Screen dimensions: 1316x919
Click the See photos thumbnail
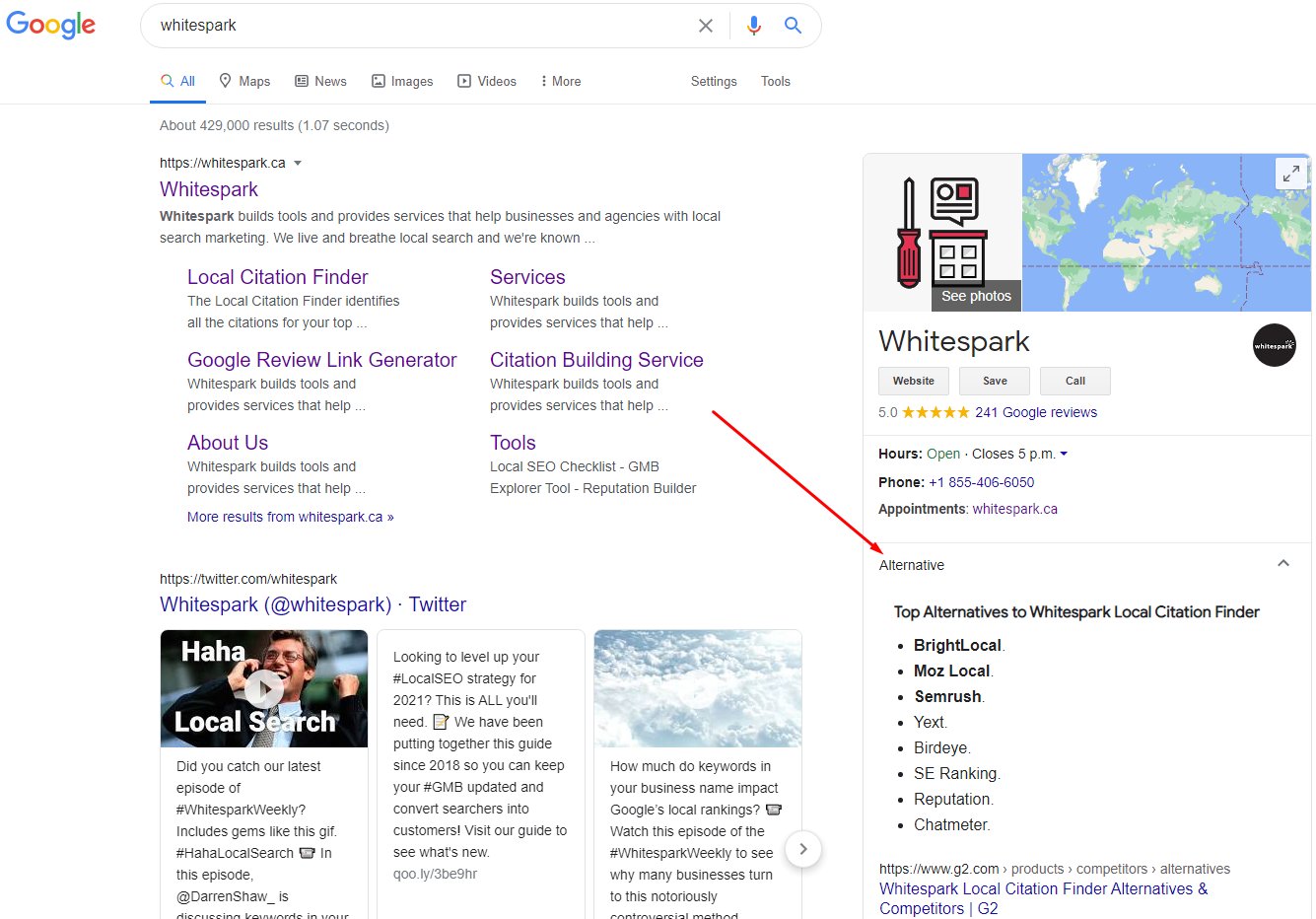click(975, 296)
